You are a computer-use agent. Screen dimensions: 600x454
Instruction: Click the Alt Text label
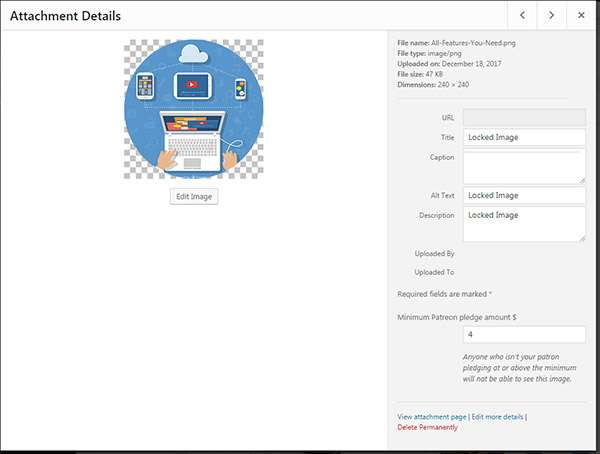(442, 196)
